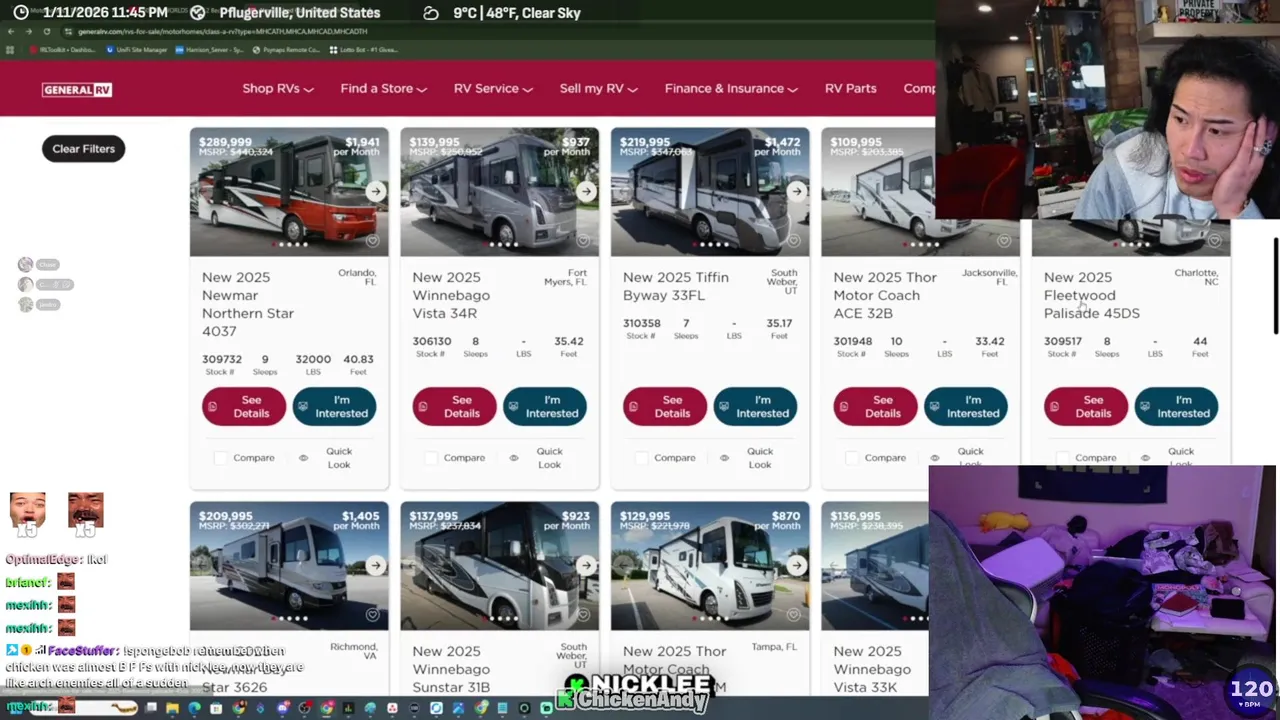See Details for Fleetwood Palisade 45DS
This screenshot has width=1280, height=720.
(x=1086, y=406)
